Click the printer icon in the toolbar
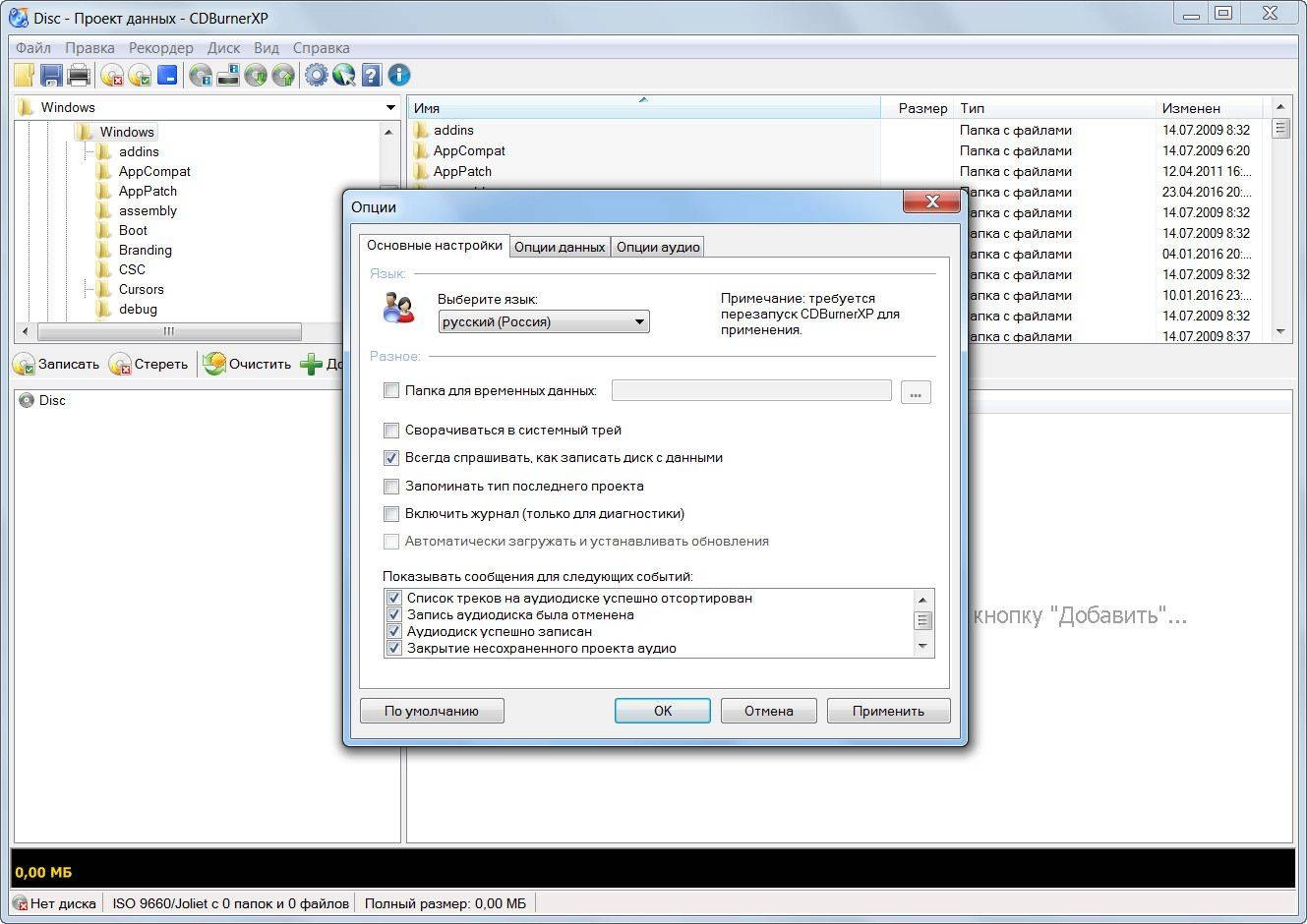The width and height of the screenshot is (1307, 924). coord(79,75)
